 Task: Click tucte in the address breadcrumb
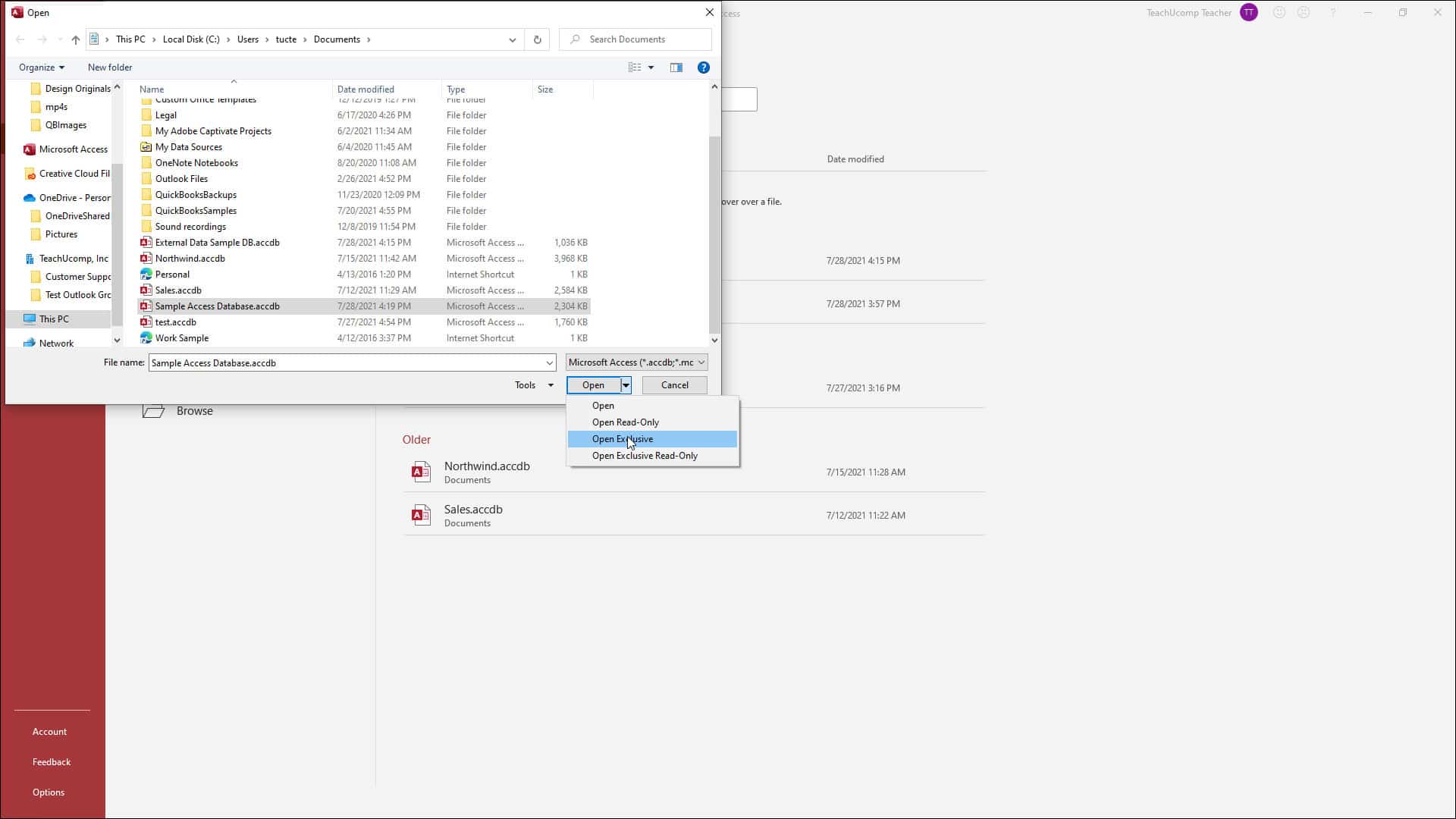click(x=286, y=39)
